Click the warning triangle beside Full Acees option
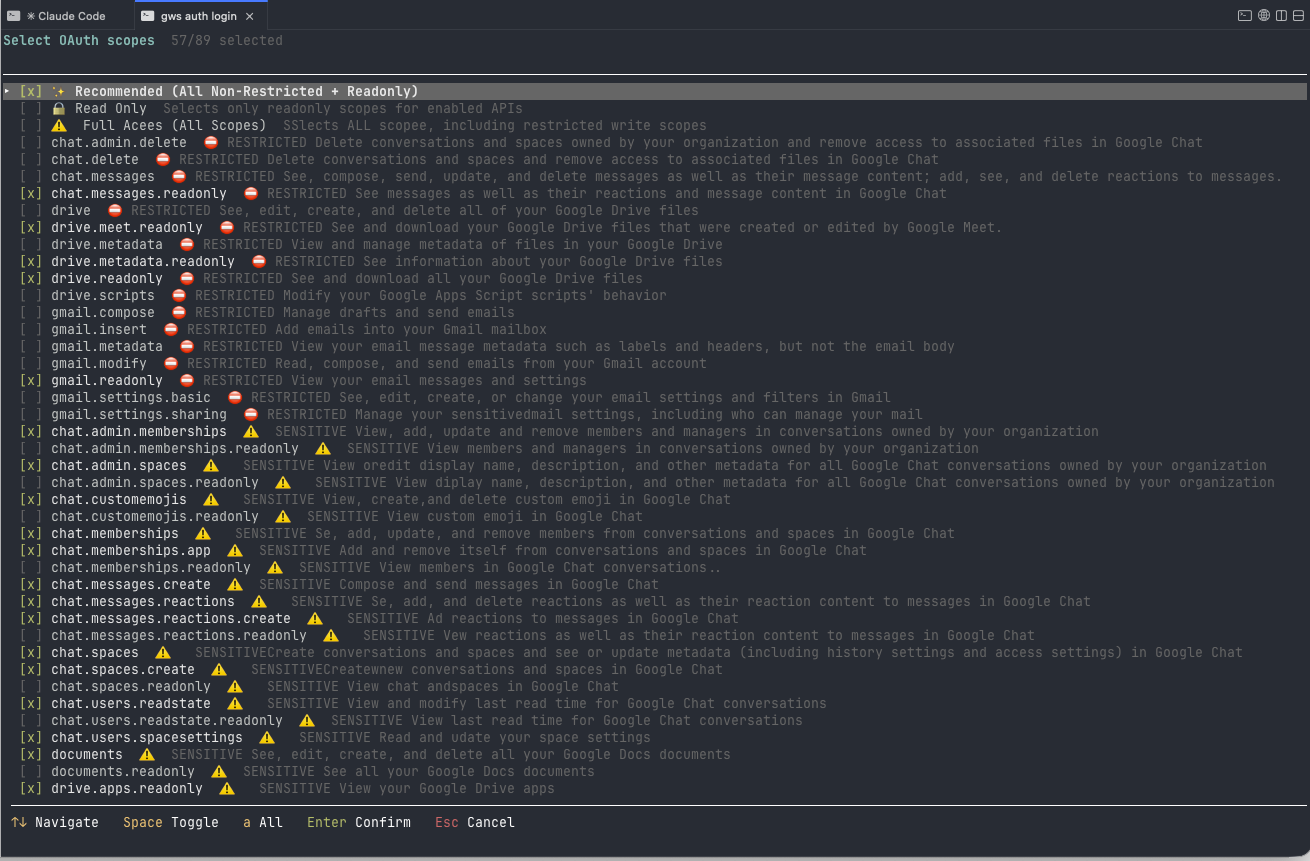The width and height of the screenshot is (1310, 861). click(x=60, y=125)
